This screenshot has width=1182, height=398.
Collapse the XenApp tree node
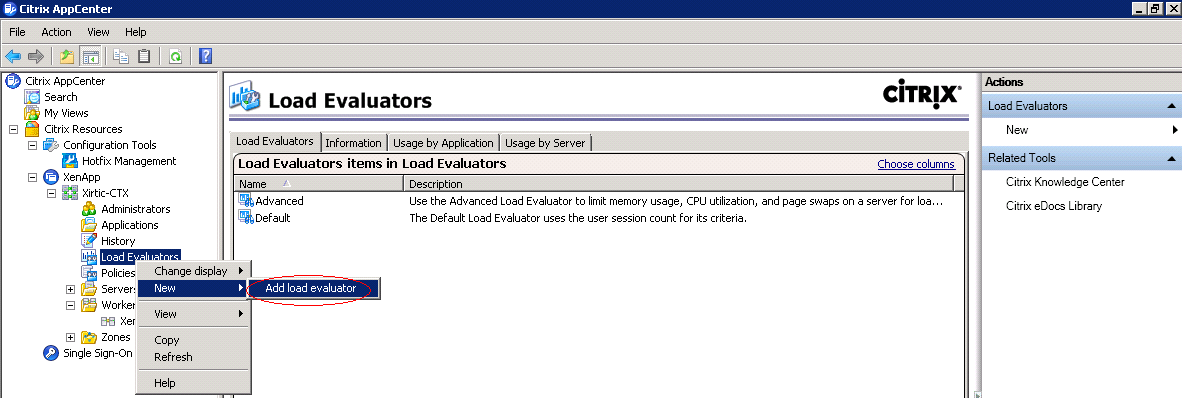coord(32,177)
